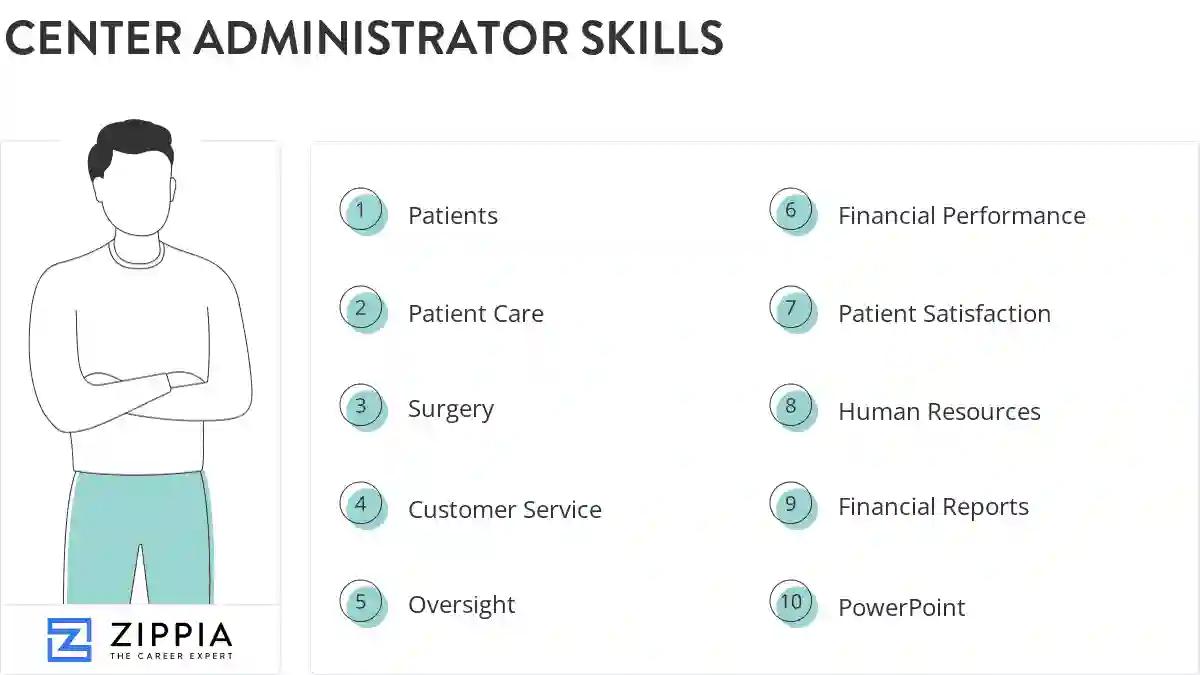This screenshot has width=1200, height=675.
Task: Select the Patient Care skill text
Action: pyautogui.click(x=476, y=314)
